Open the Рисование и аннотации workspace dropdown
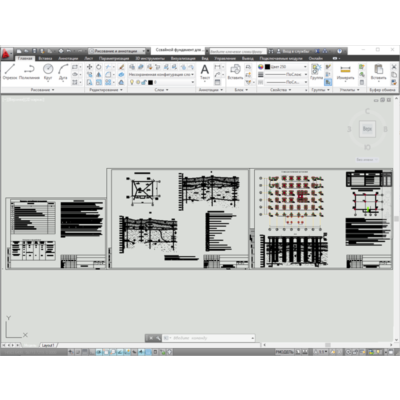 (x=117, y=51)
